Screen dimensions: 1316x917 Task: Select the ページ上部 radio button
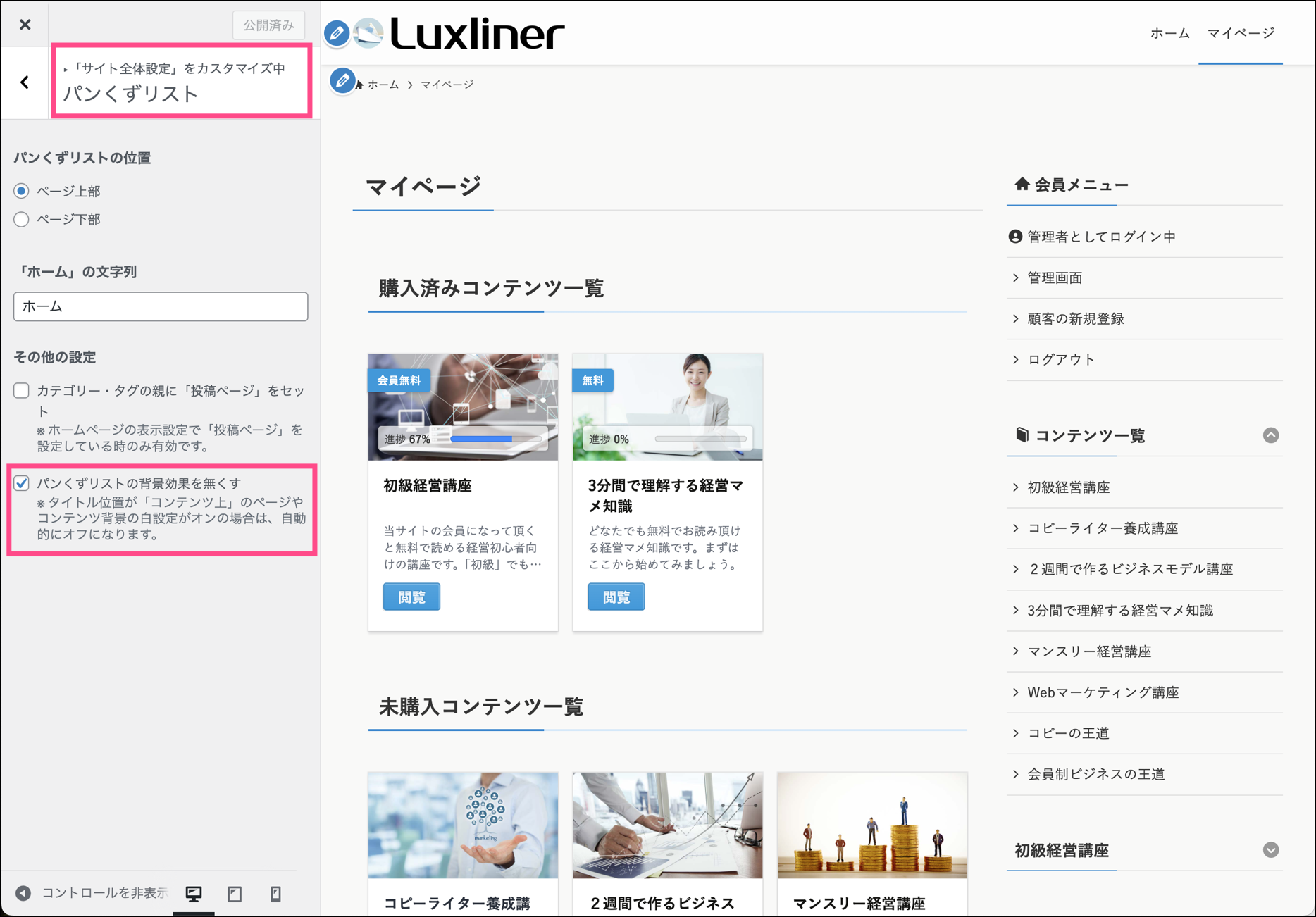click(x=22, y=191)
